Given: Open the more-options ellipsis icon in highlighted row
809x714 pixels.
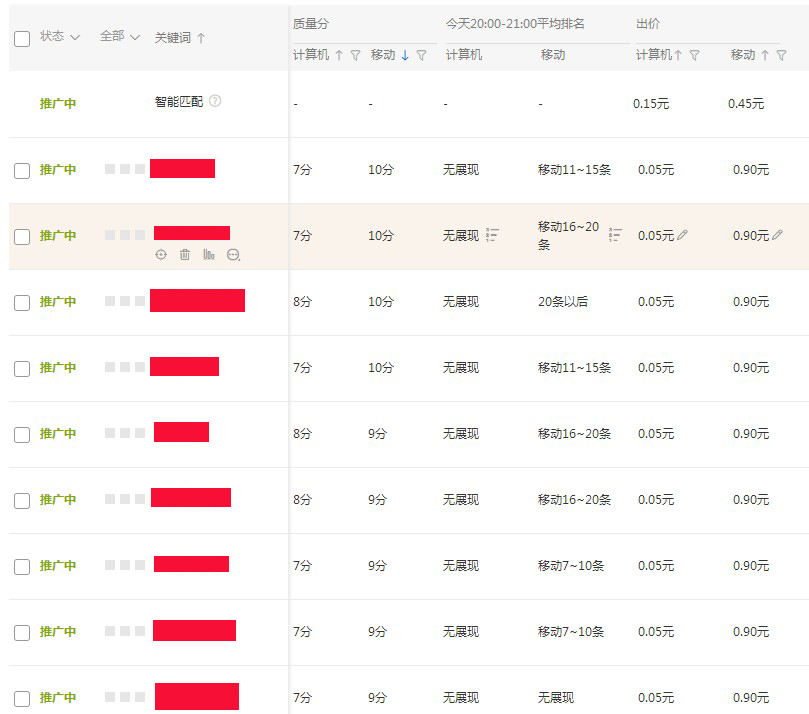Looking at the screenshot, I should (x=233, y=255).
